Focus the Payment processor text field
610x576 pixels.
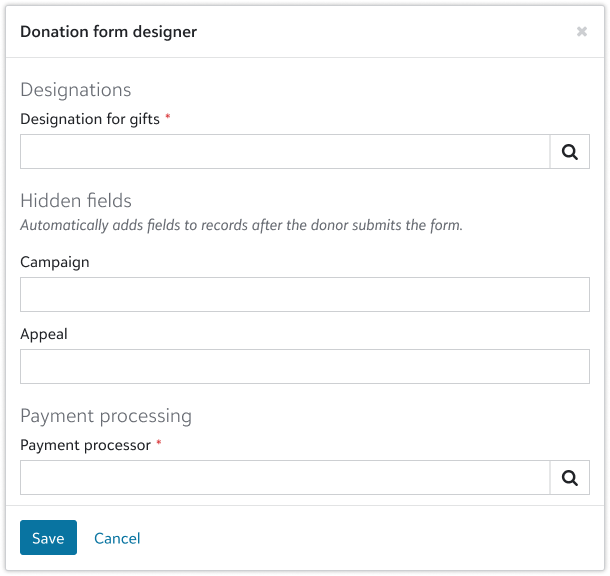point(285,478)
